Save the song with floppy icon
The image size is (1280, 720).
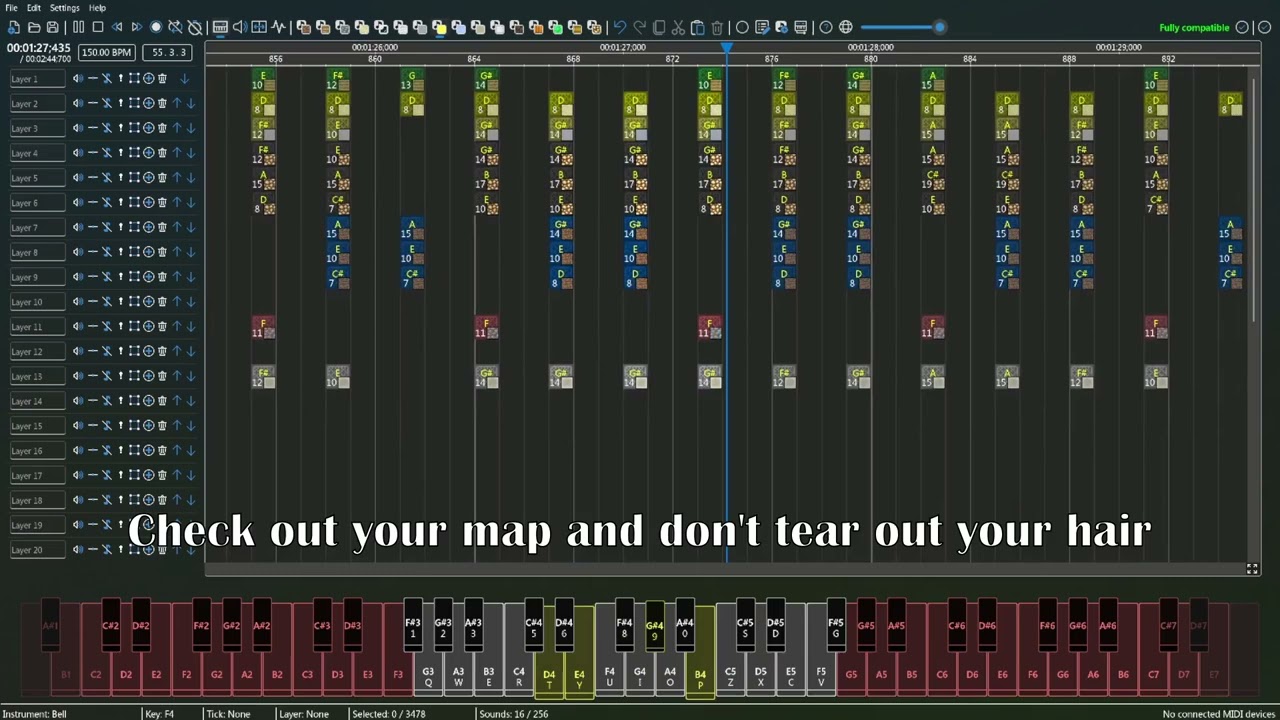53,27
